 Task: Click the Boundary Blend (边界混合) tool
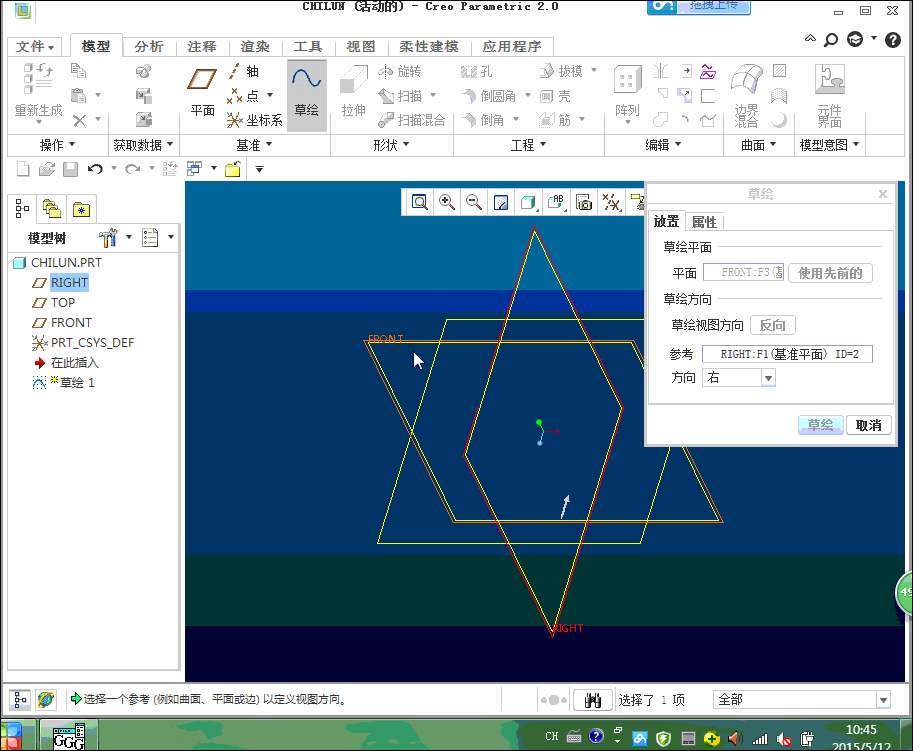click(x=746, y=95)
